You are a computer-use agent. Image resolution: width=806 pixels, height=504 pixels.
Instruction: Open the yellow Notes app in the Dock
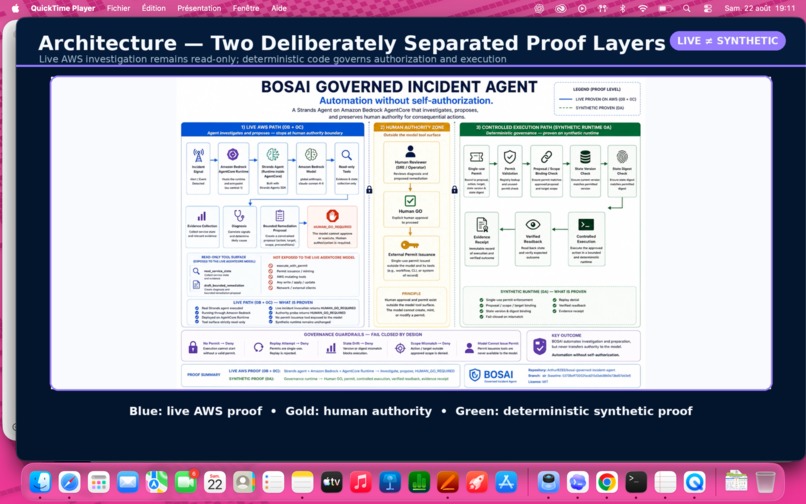(302, 482)
